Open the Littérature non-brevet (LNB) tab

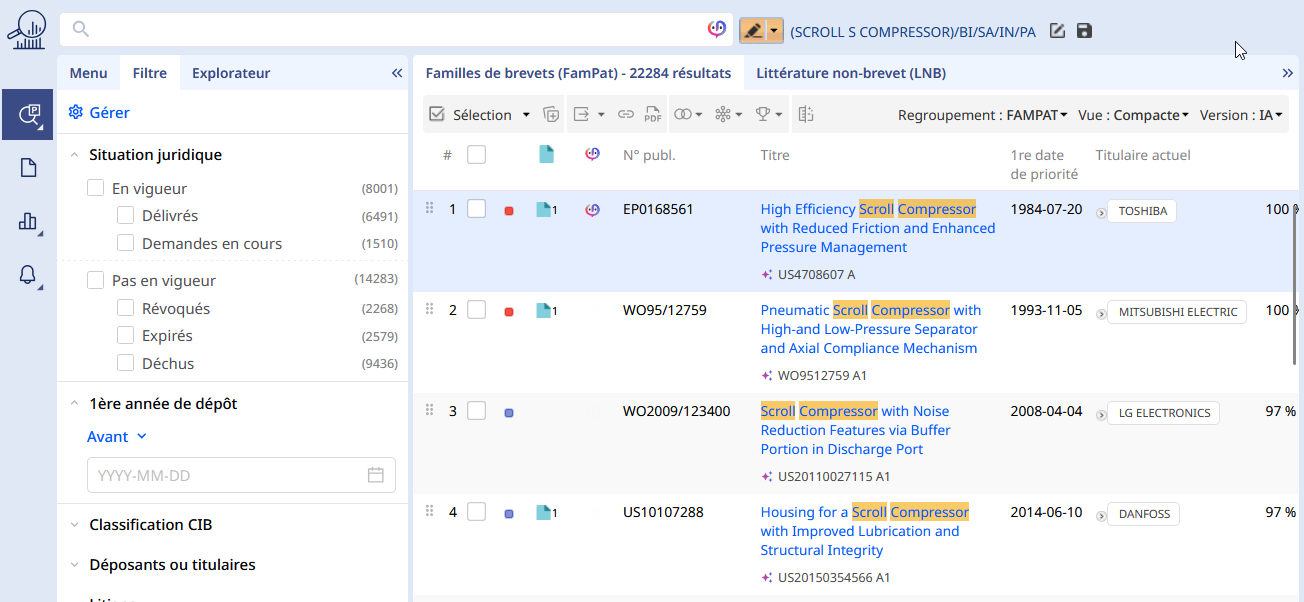851,73
